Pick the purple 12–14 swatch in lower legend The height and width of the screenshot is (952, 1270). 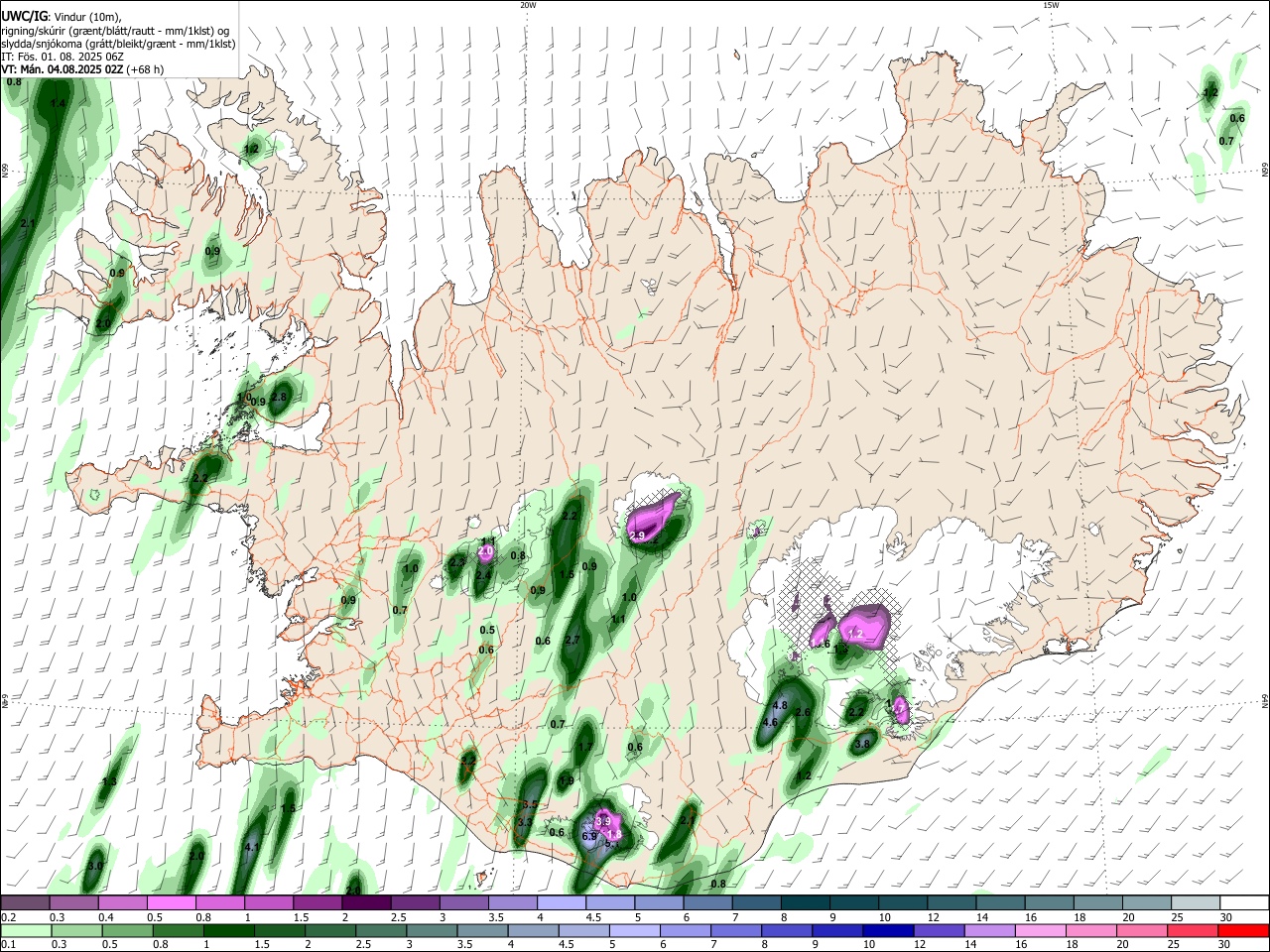tap(939, 931)
